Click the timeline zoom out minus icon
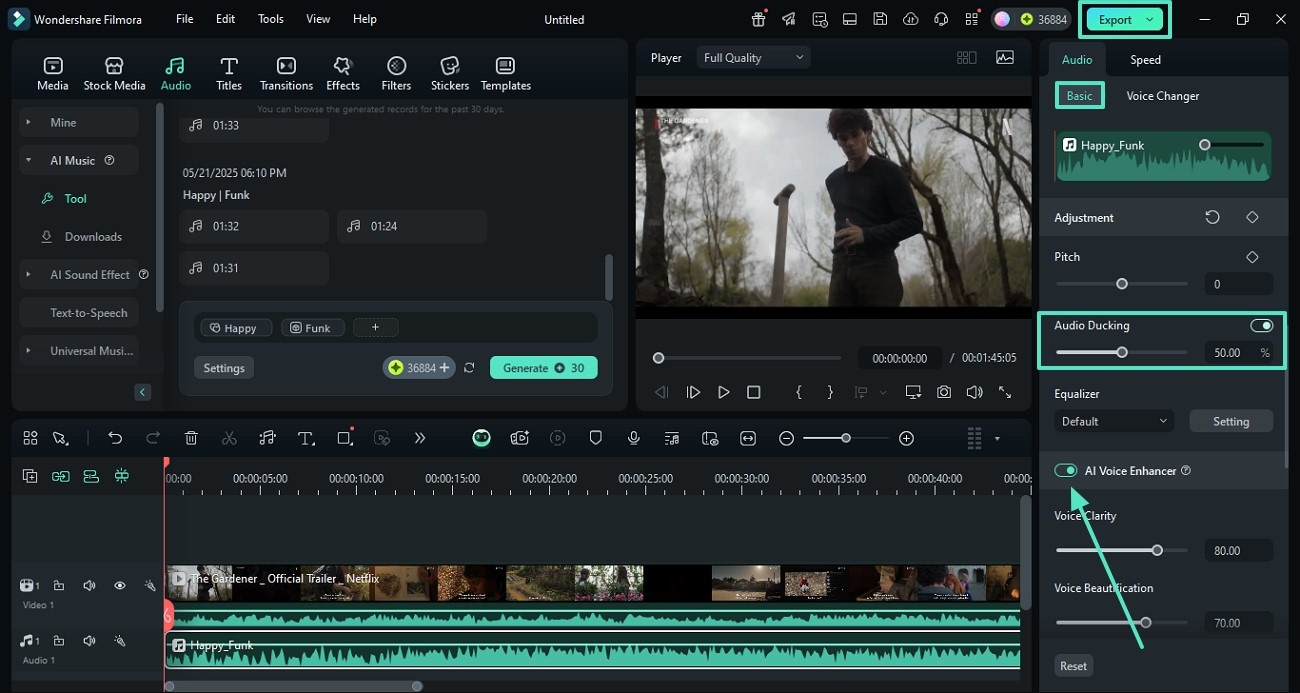Screen dimensions: 1300x693 point(787,438)
